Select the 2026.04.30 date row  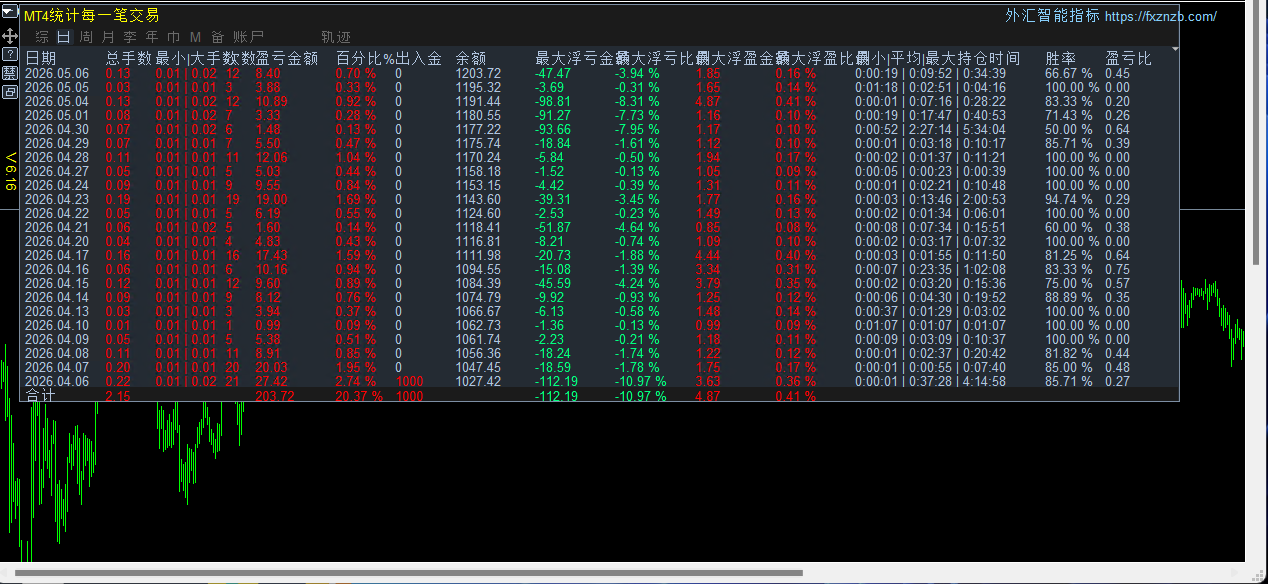click(x=56, y=129)
